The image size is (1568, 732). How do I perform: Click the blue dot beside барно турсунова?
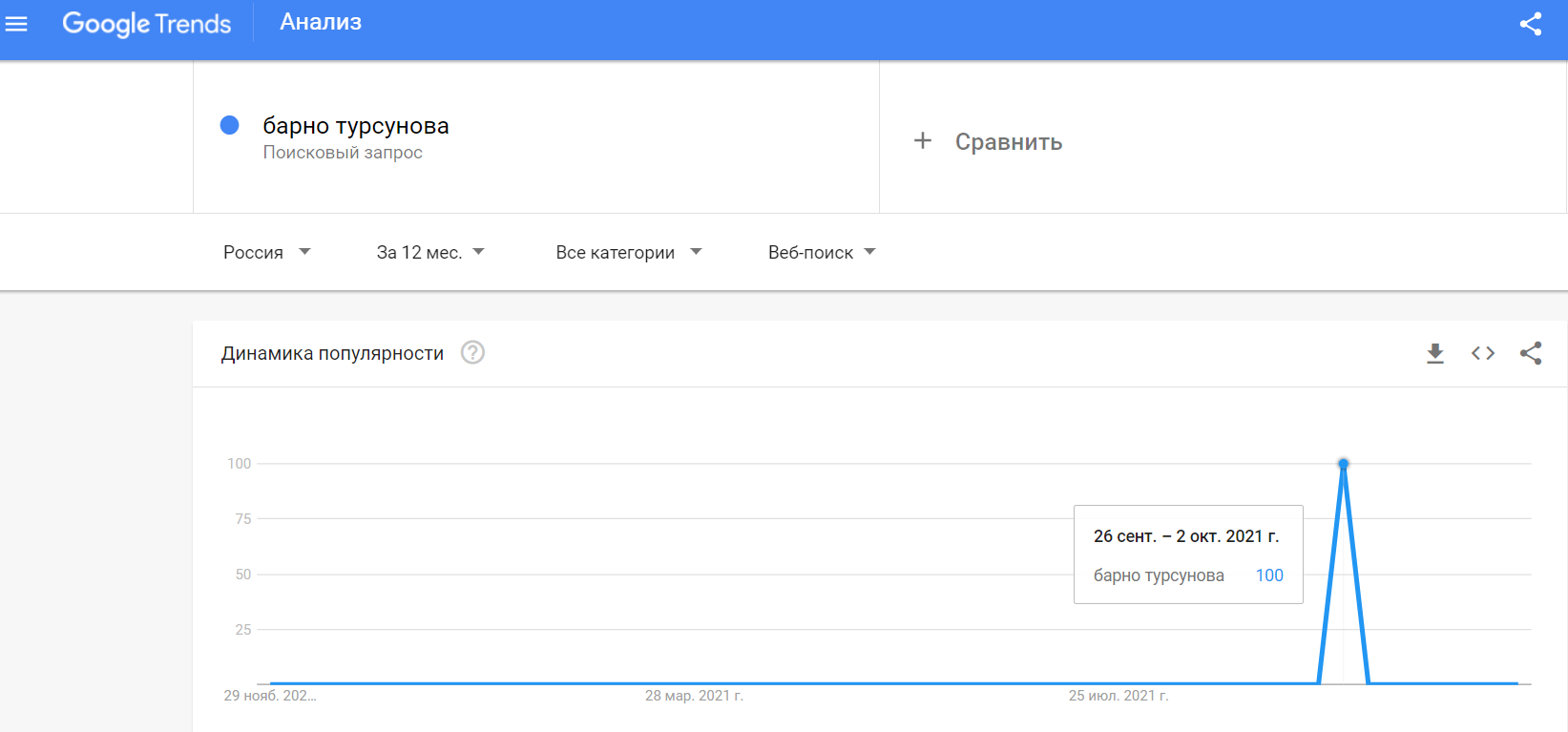229,125
